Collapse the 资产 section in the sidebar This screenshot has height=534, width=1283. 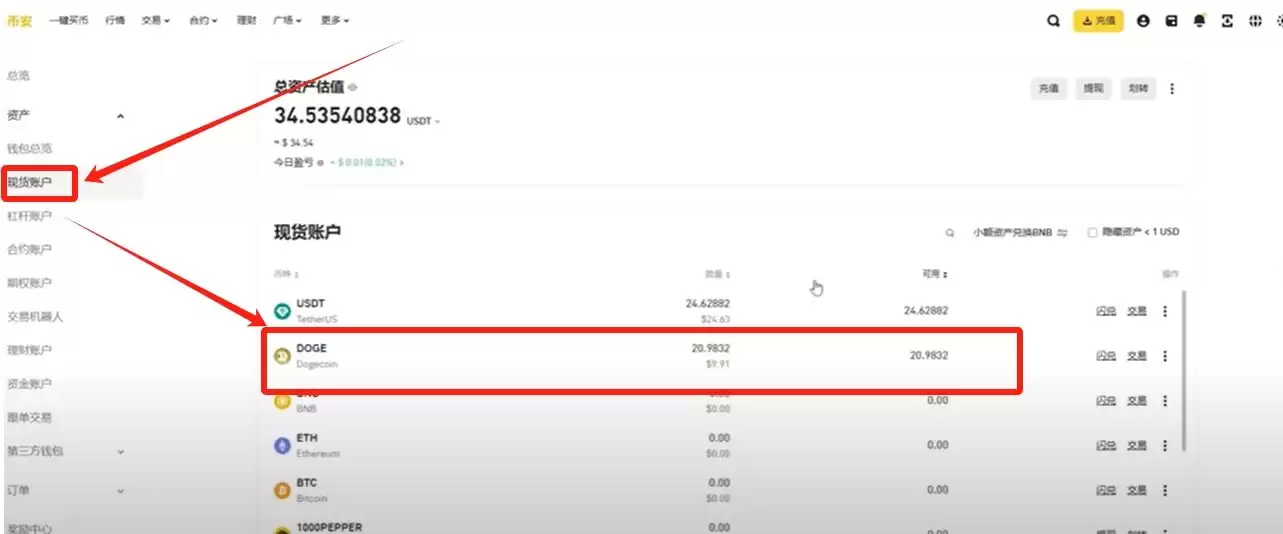click(121, 116)
